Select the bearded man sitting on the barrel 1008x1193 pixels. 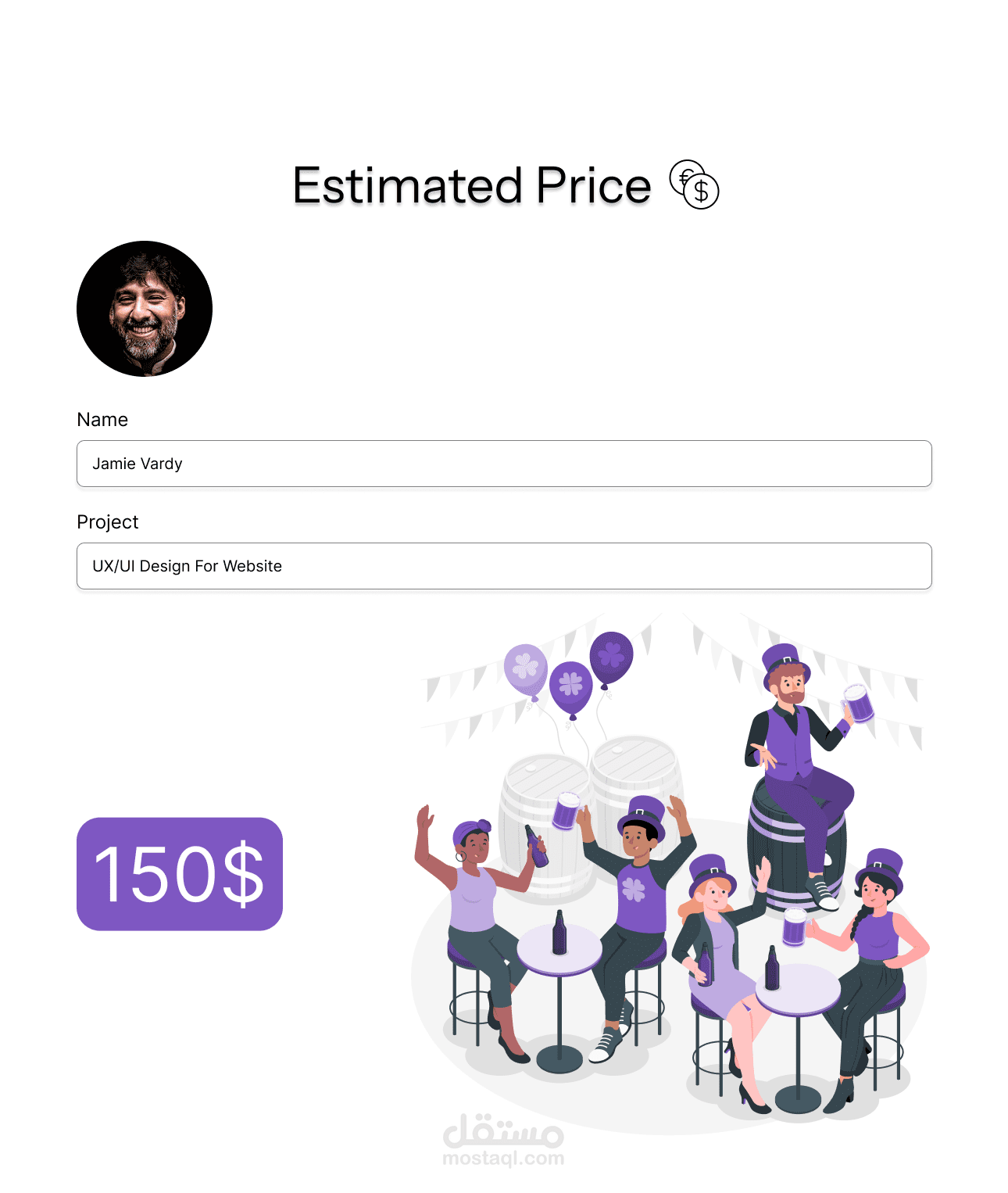[797, 751]
